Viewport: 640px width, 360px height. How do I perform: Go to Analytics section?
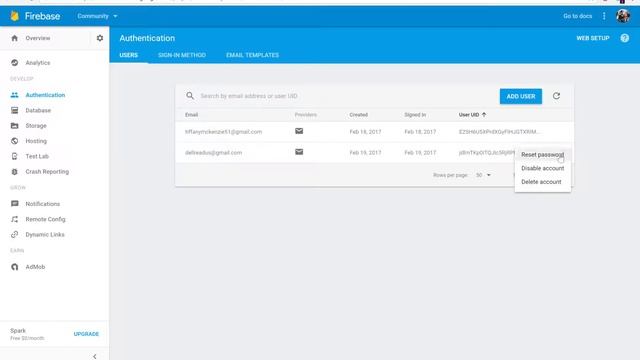tap(38, 62)
